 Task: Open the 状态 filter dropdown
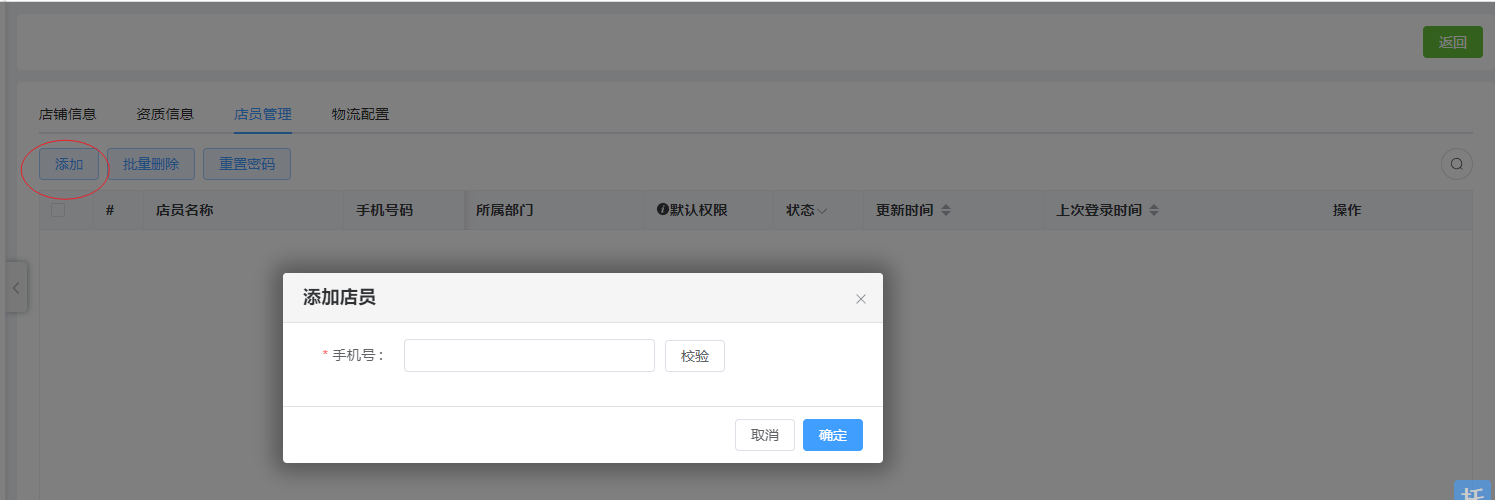pyautogui.click(x=822, y=211)
